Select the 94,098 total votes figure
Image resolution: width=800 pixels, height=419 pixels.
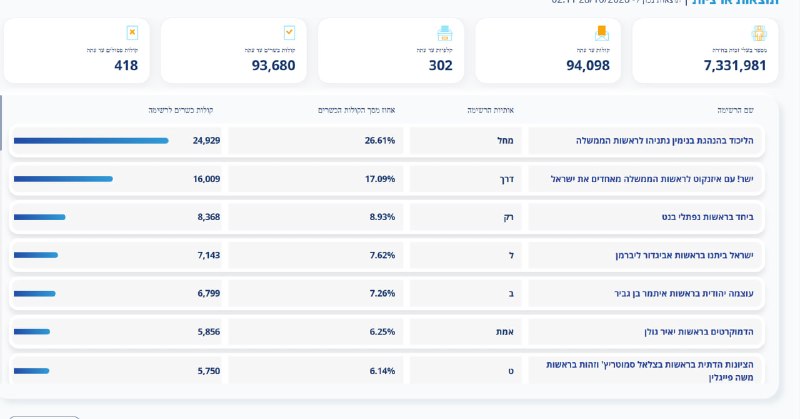click(588, 65)
